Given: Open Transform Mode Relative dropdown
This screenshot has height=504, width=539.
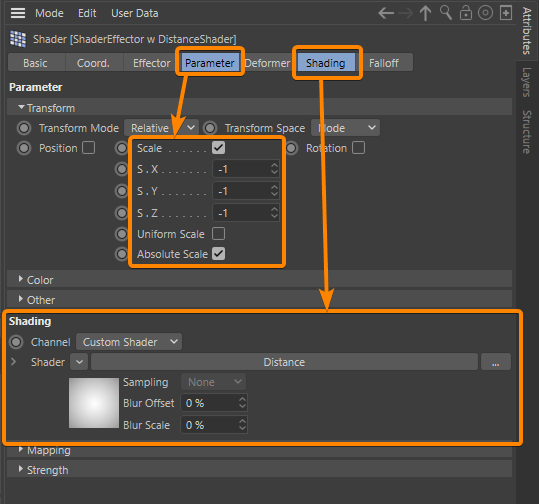Looking at the screenshot, I should click(161, 128).
